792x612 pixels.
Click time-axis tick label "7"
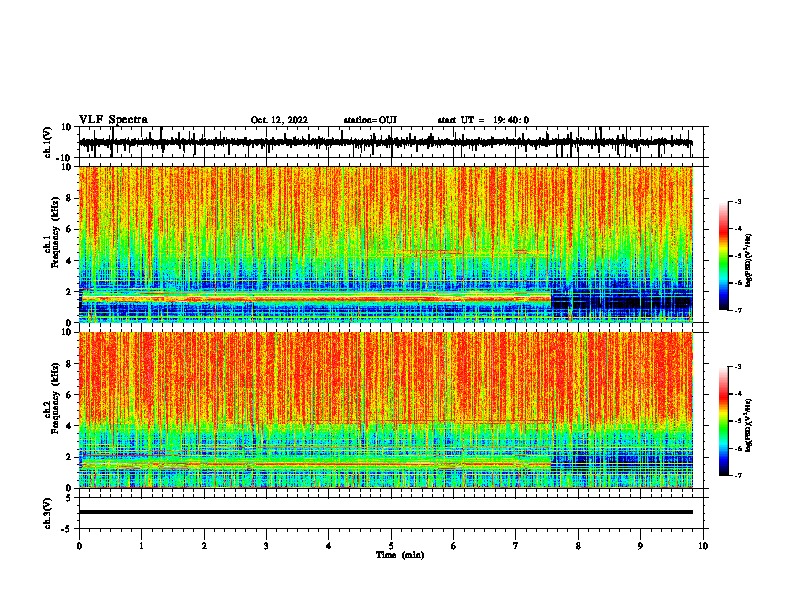[x=516, y=546]
